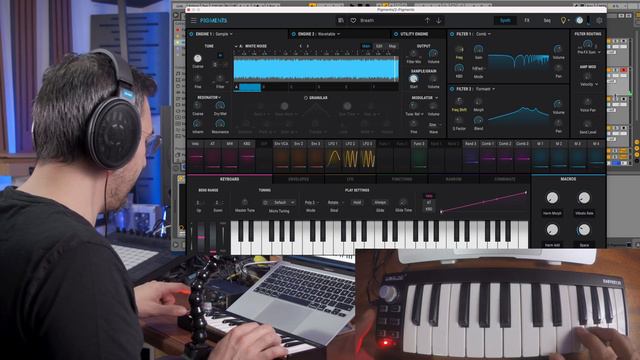
Task: Open the Modulator section dropdown
Action: [x=425, y=98]
